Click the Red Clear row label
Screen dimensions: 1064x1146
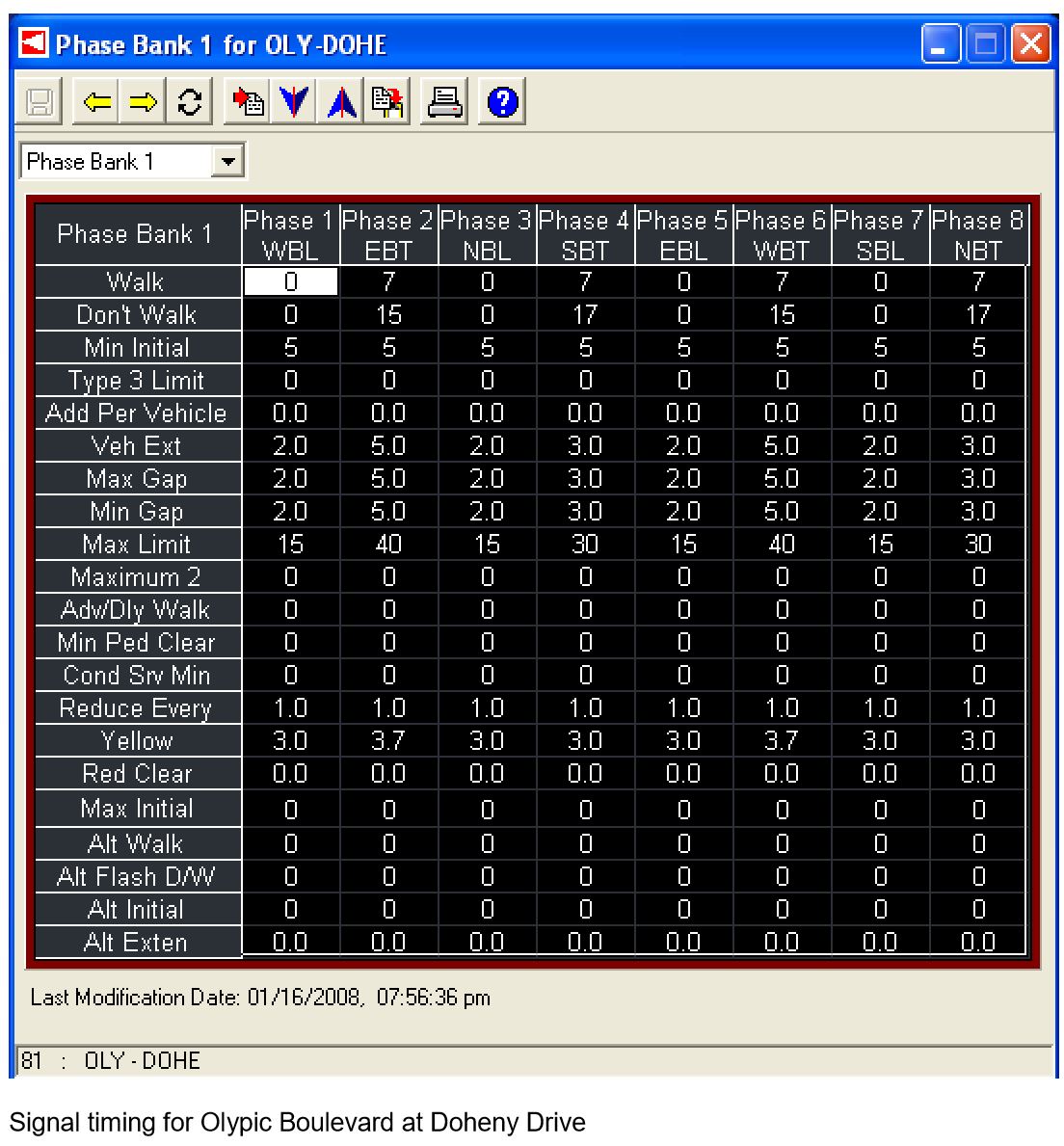138,773
